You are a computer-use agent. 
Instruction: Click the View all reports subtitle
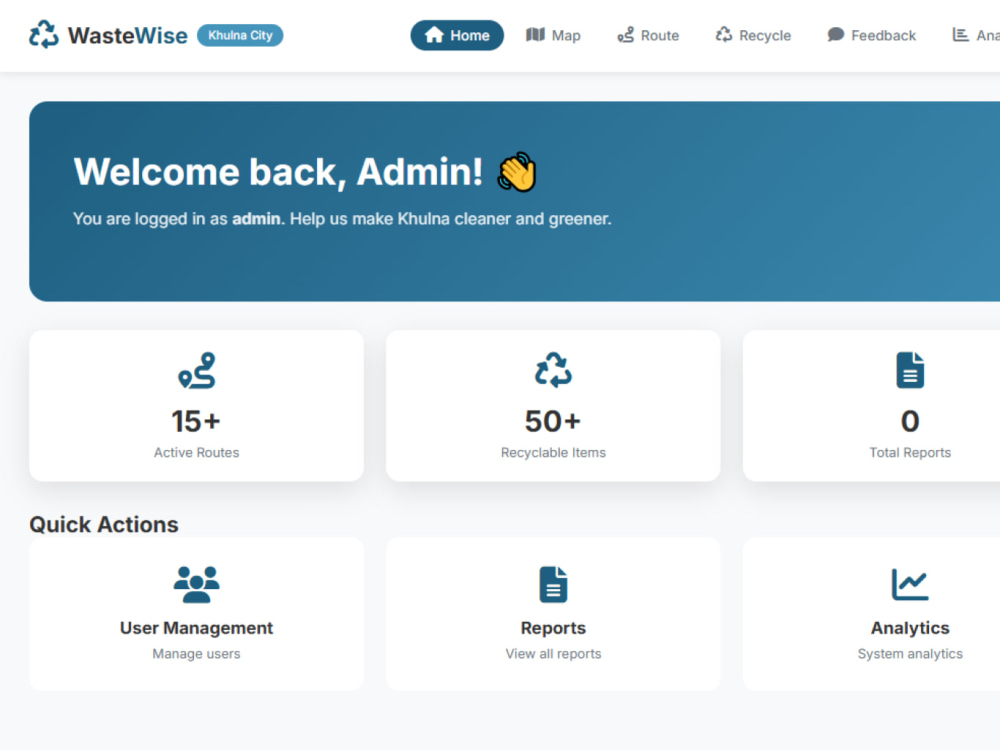coord(553,654)
